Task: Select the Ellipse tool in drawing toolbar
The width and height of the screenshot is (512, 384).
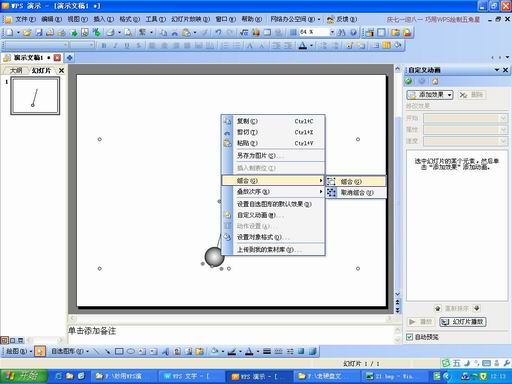Action: tap(131, 351)
